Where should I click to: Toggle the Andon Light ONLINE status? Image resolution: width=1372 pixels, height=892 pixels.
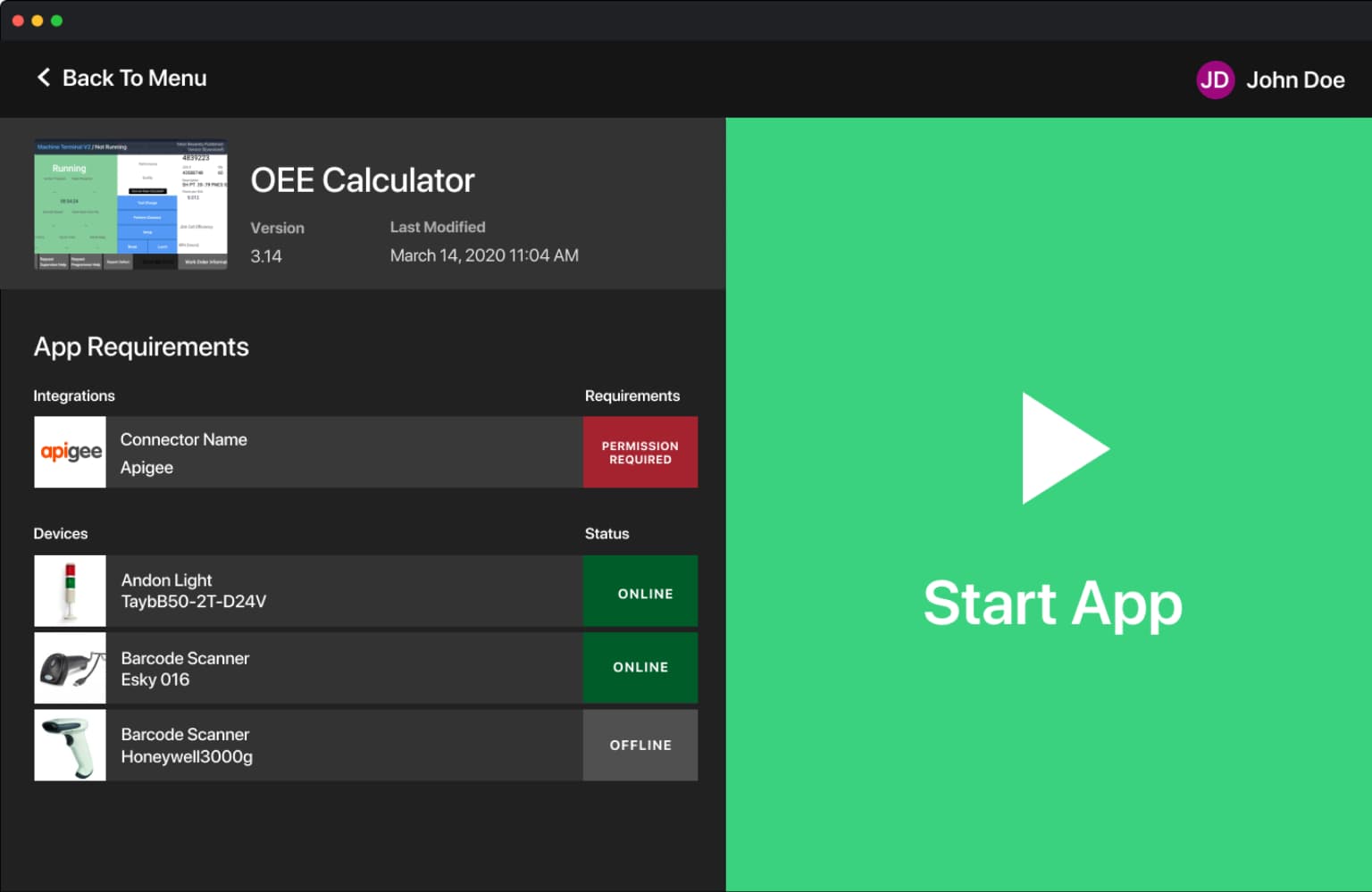tap(640, 592)
